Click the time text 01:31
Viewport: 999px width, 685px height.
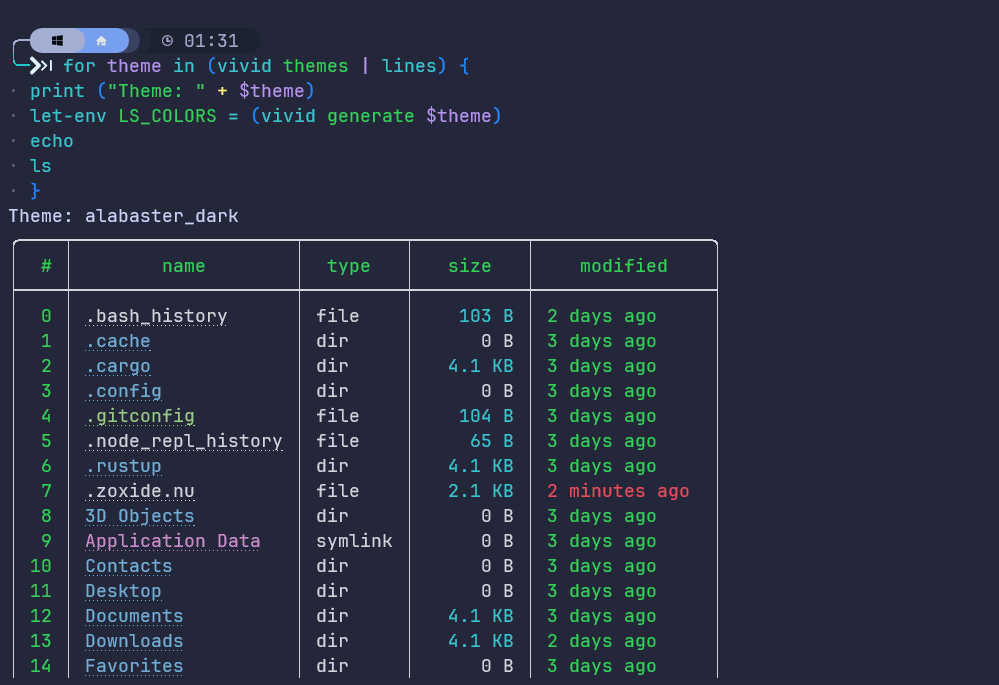point(211,41)
